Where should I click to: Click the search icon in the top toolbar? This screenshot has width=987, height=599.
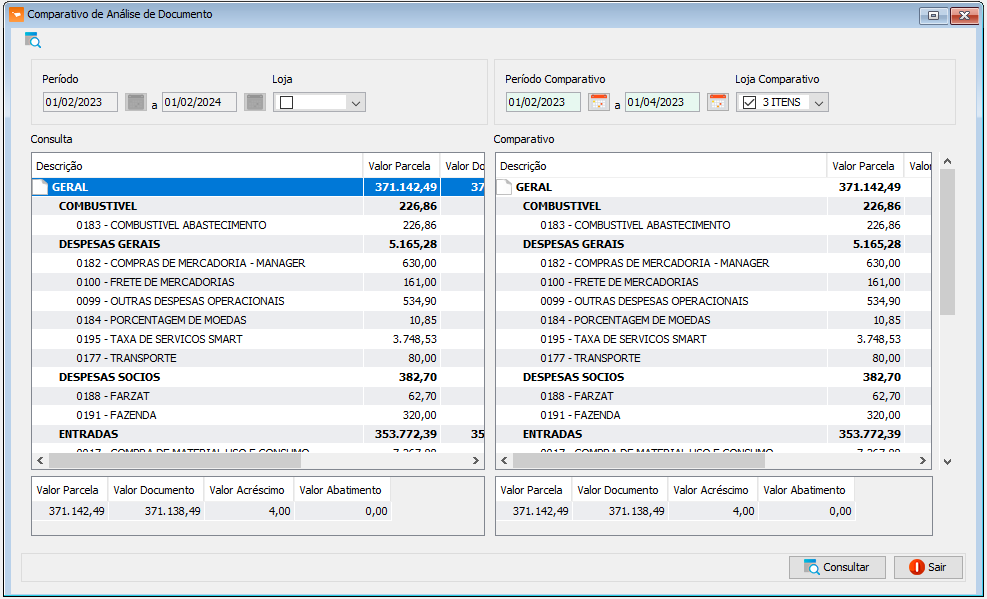(x=33, y=40)
